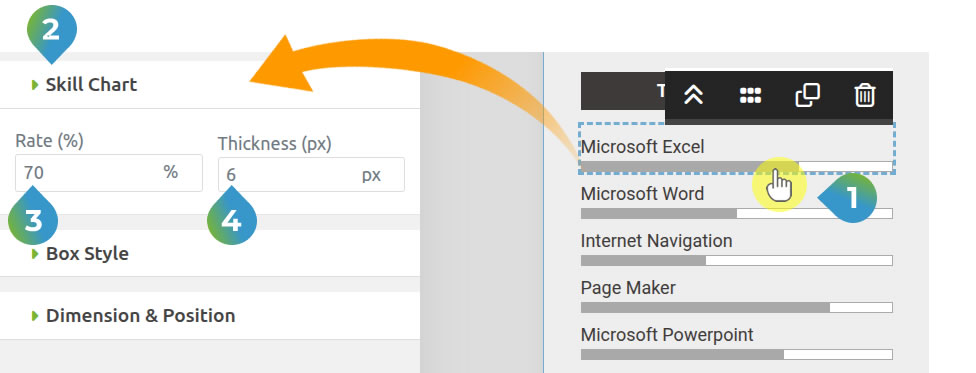This screenshot has width=976, height=373.
Task: Select the Microsoft Word skill label
Action: tap(642, 194)
